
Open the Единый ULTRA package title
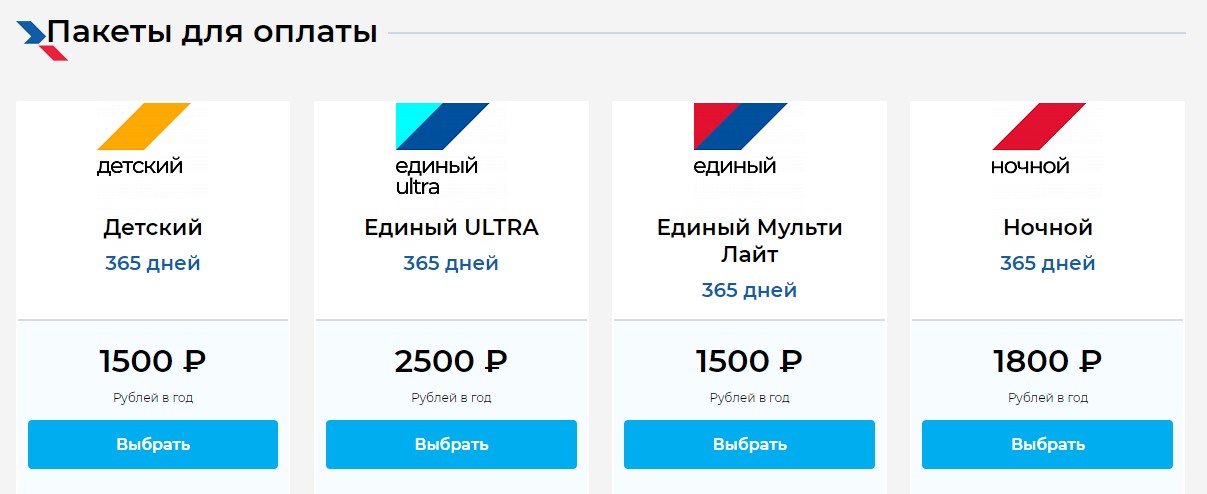click(x=451, y=228)
